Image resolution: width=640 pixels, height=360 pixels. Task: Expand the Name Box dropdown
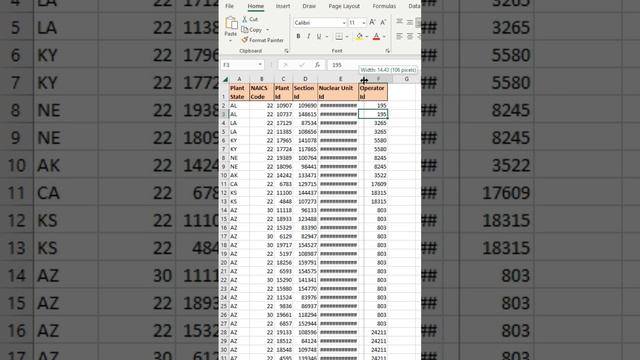(260, 65)
